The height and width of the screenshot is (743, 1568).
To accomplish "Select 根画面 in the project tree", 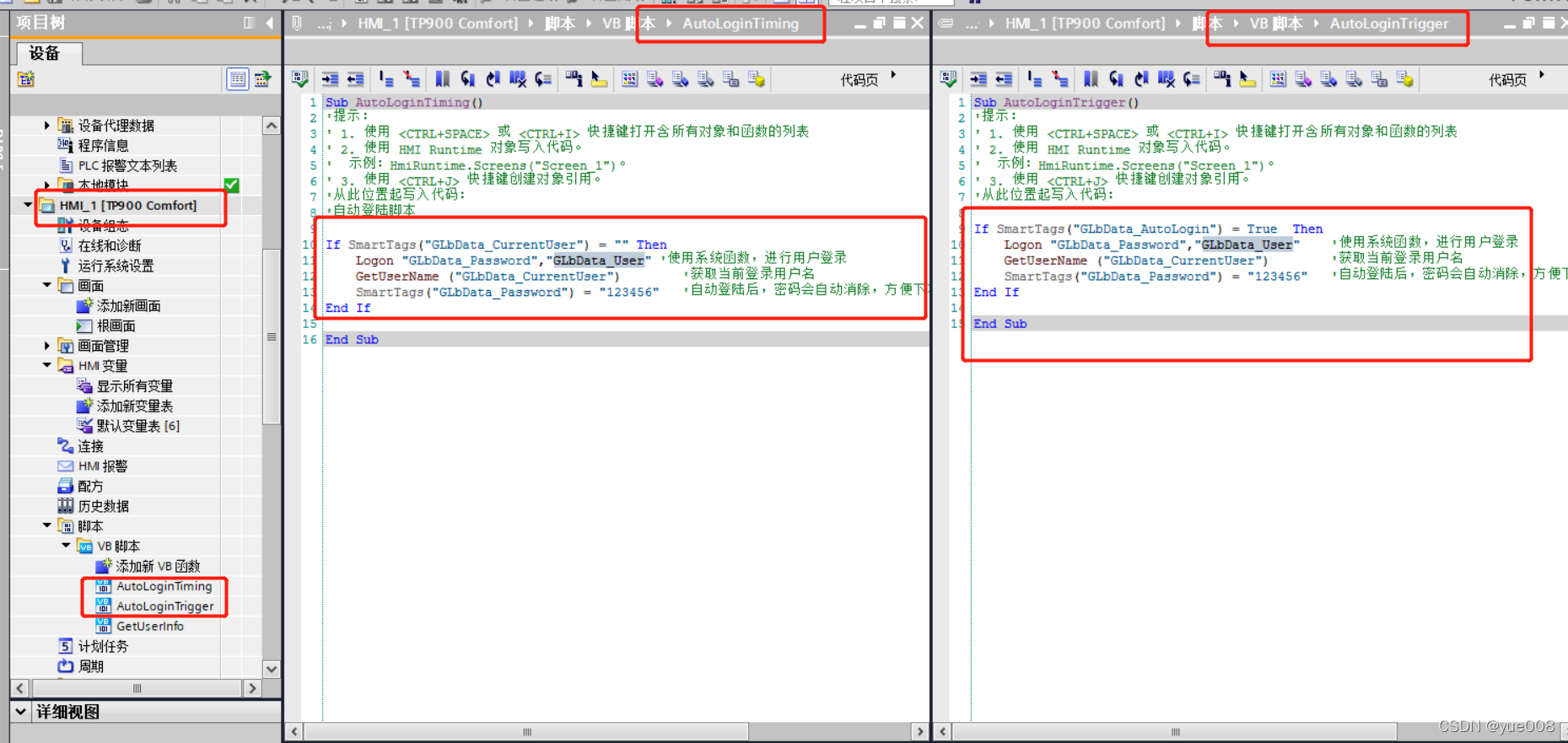I will (x=116, y=326).
